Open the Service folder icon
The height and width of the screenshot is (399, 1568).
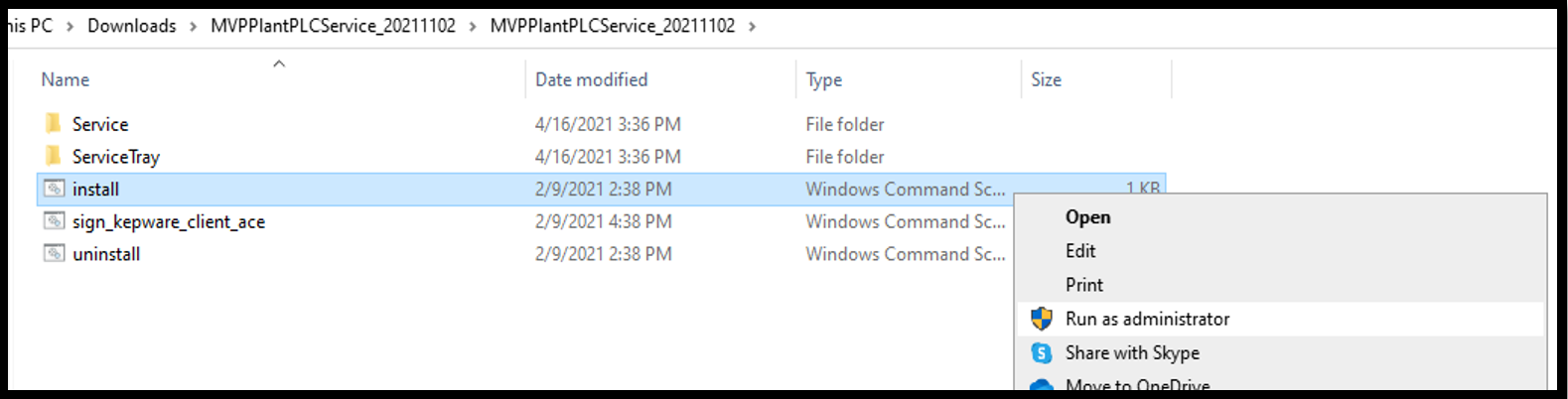point(54,123)
